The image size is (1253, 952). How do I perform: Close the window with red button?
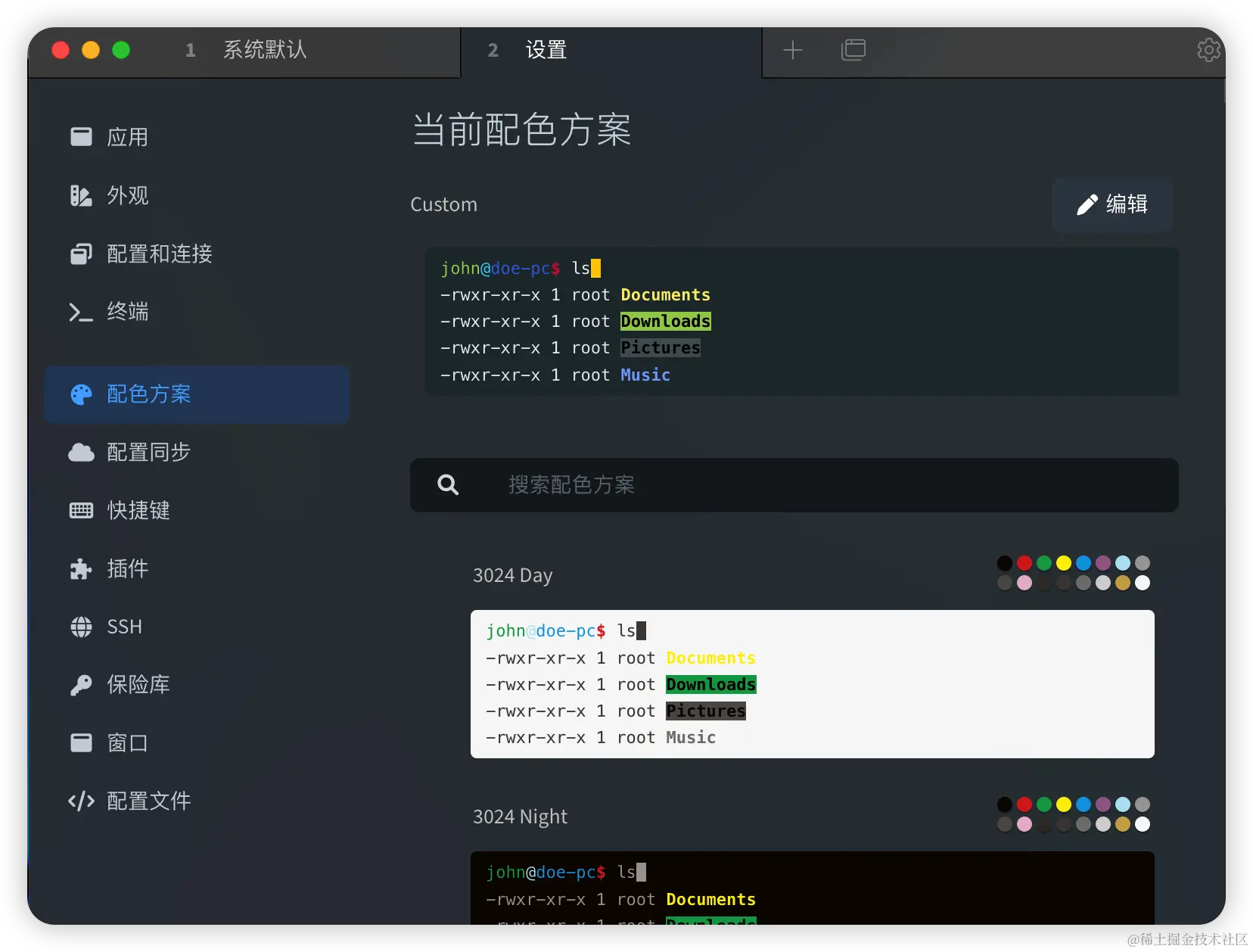61,50
